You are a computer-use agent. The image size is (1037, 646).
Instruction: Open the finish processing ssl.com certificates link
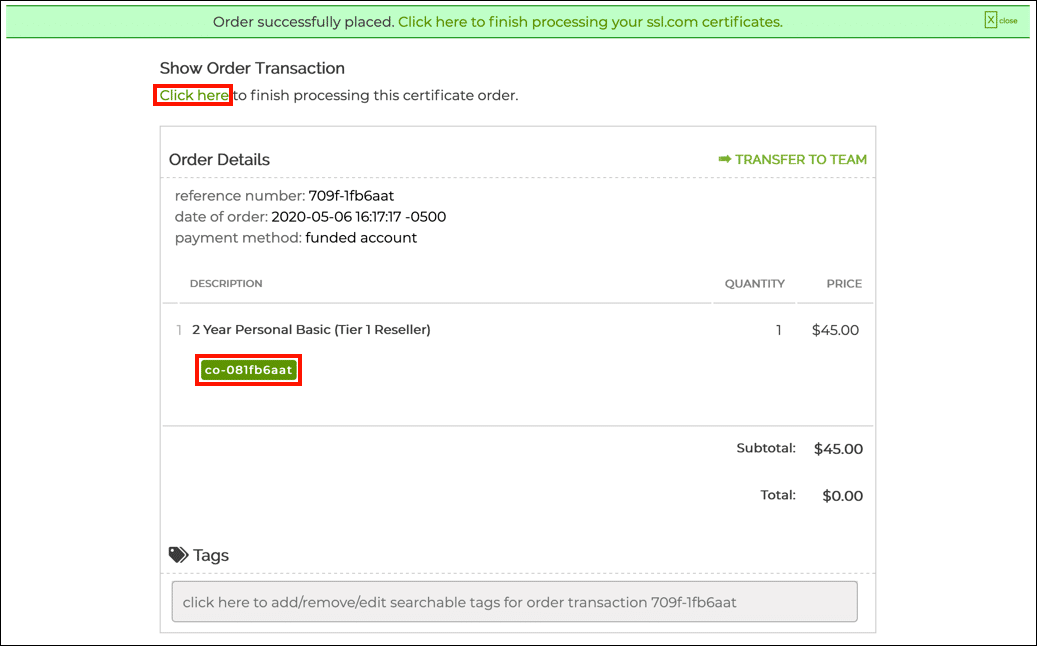pos(590,21)
